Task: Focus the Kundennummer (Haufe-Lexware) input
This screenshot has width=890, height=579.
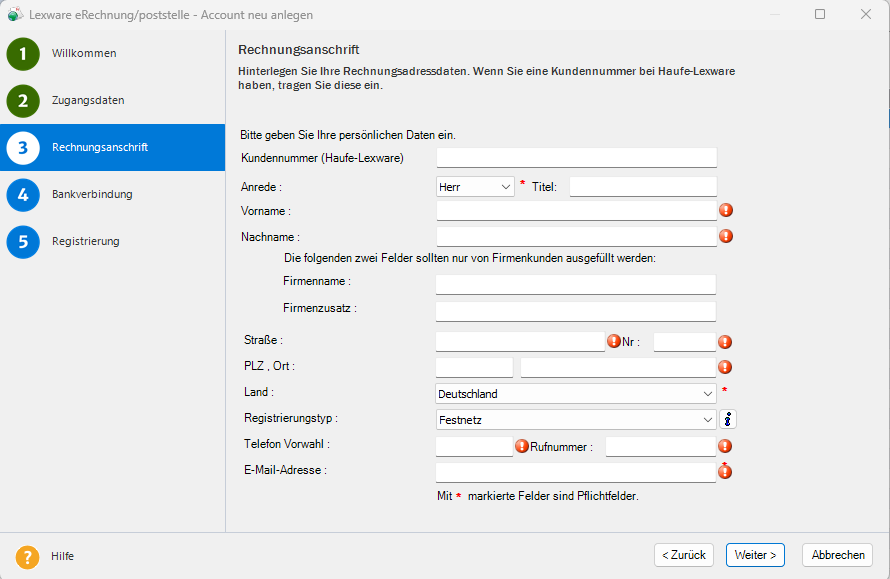Action: (x=577, y=158)
